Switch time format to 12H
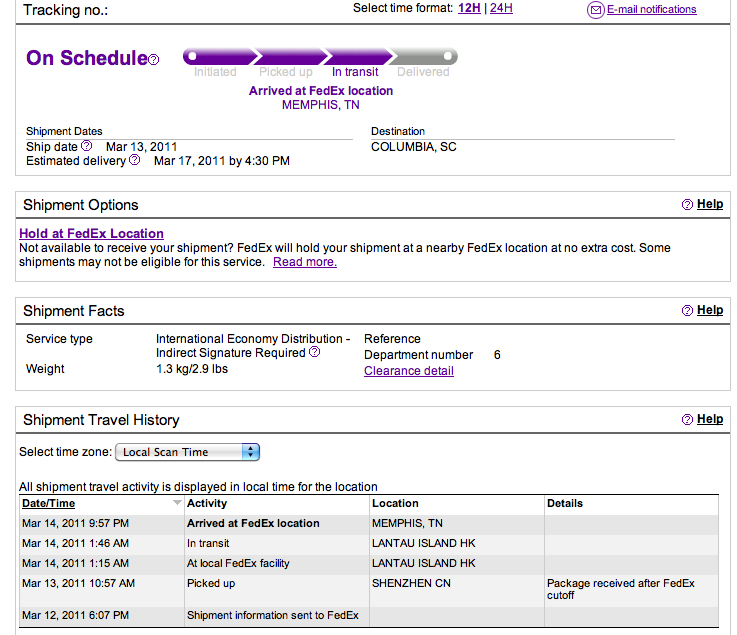 coord(469,8)
